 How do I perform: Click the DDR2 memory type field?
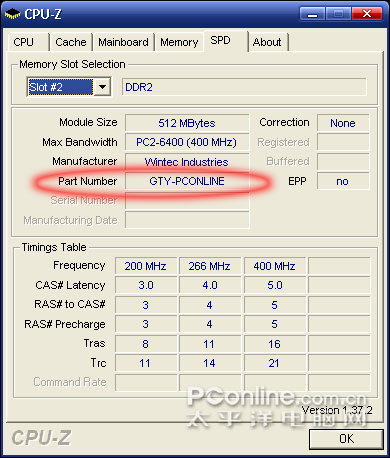[244, 87]
